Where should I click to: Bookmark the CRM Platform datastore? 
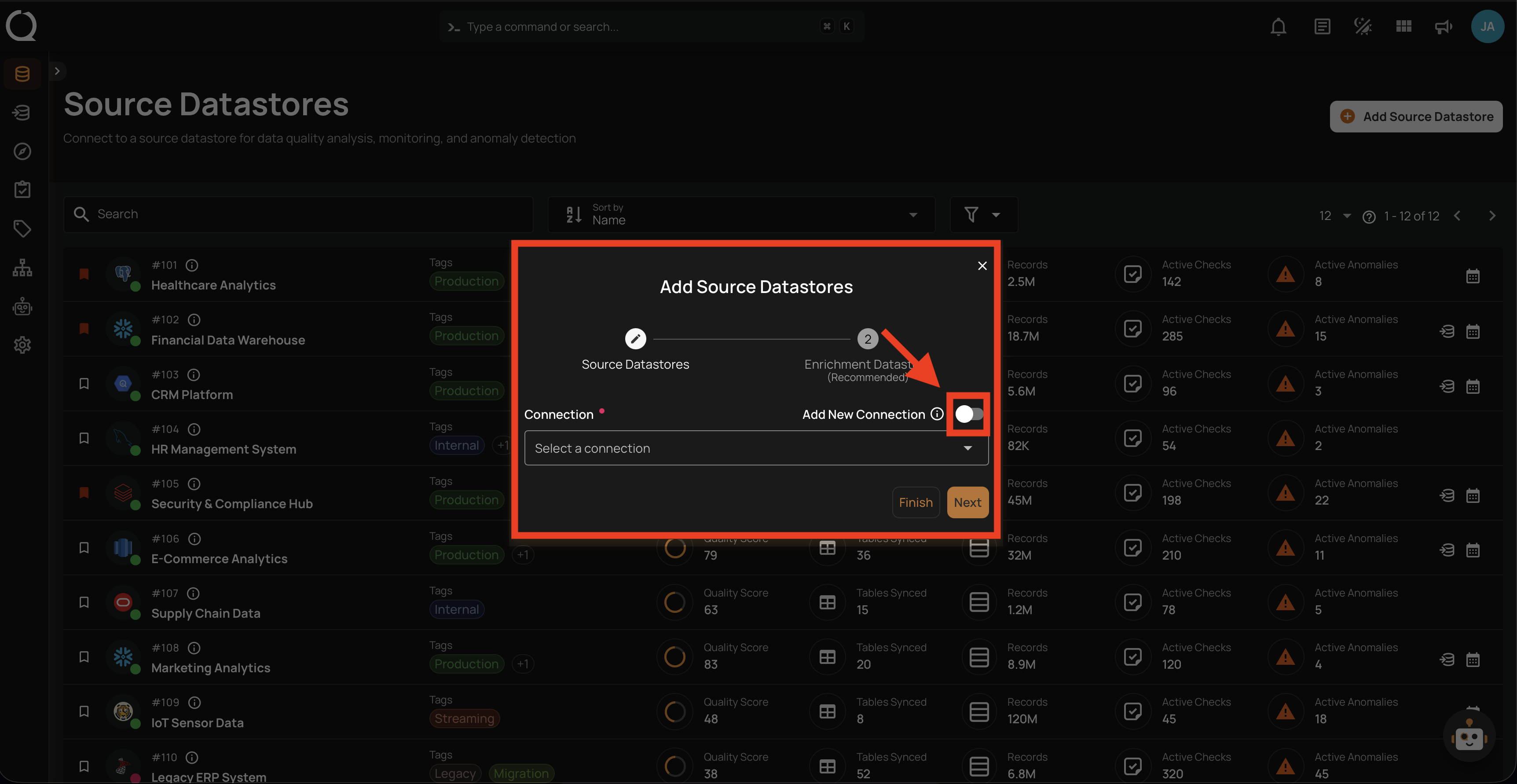84,384
